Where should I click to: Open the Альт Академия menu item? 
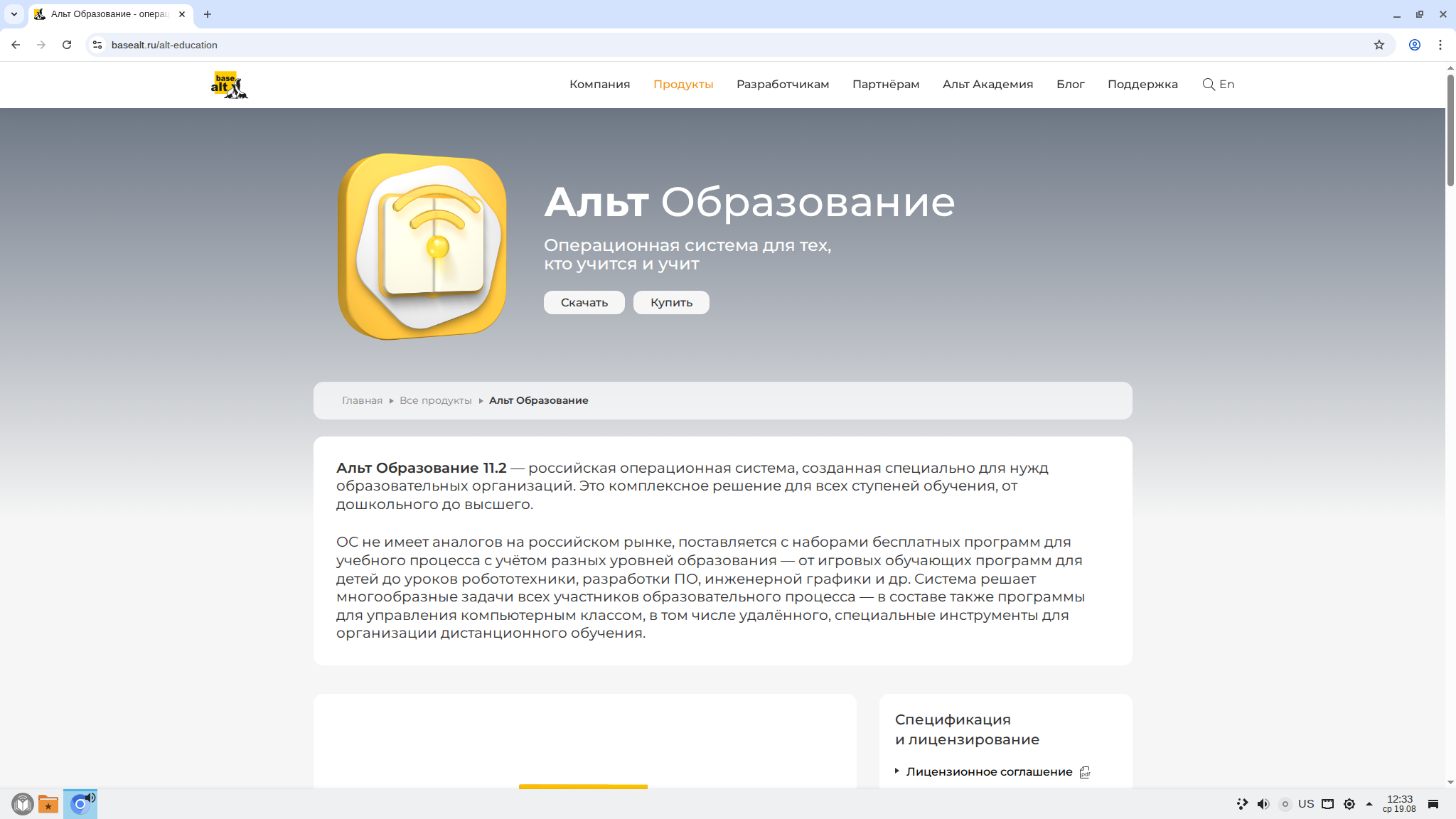(988, 85)
